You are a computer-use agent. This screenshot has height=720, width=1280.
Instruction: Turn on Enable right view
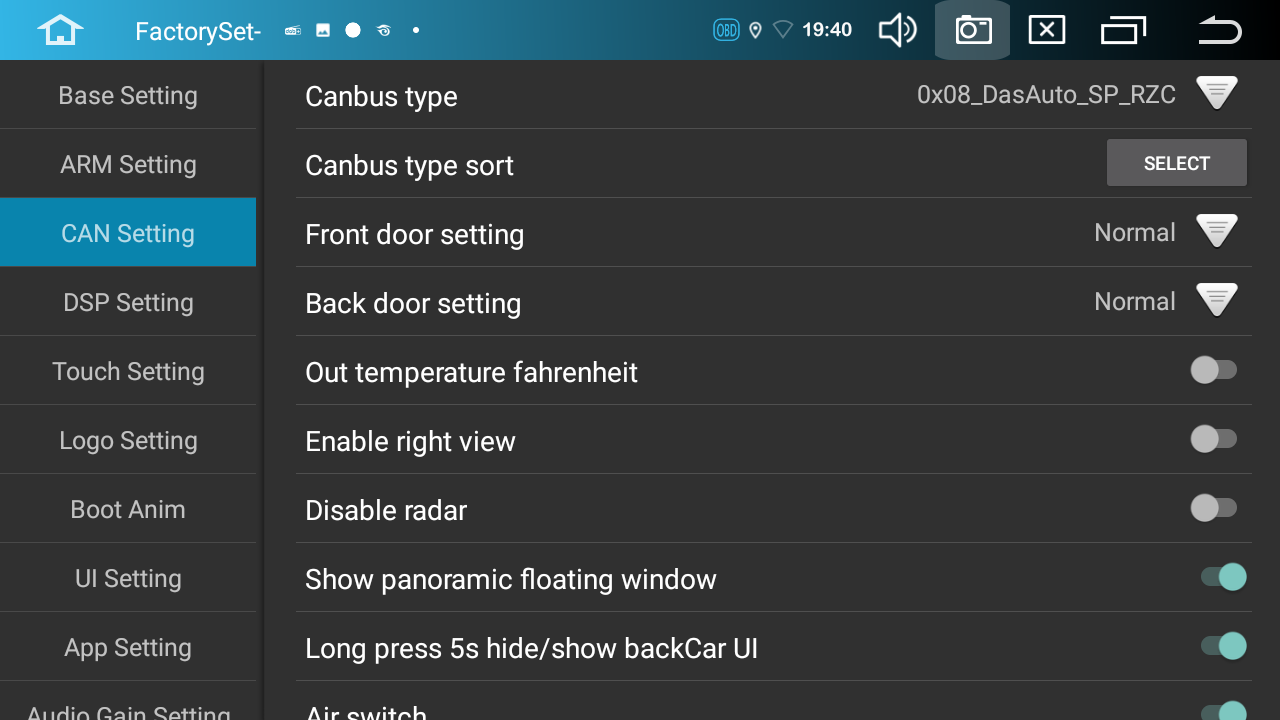1214,439
